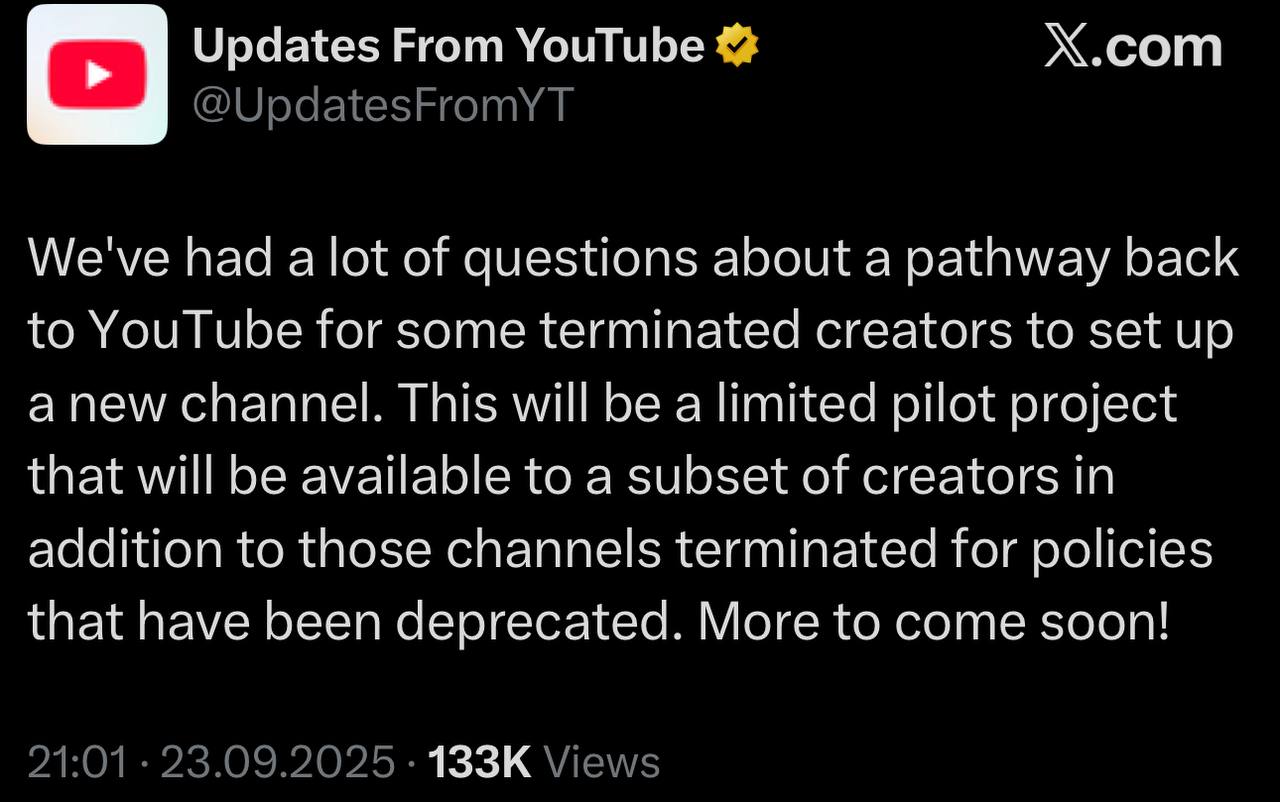Viewport: 1280px width, 802px height.
Task: Click the 21:01 post timestamp
Action: [x=78, y=763]
